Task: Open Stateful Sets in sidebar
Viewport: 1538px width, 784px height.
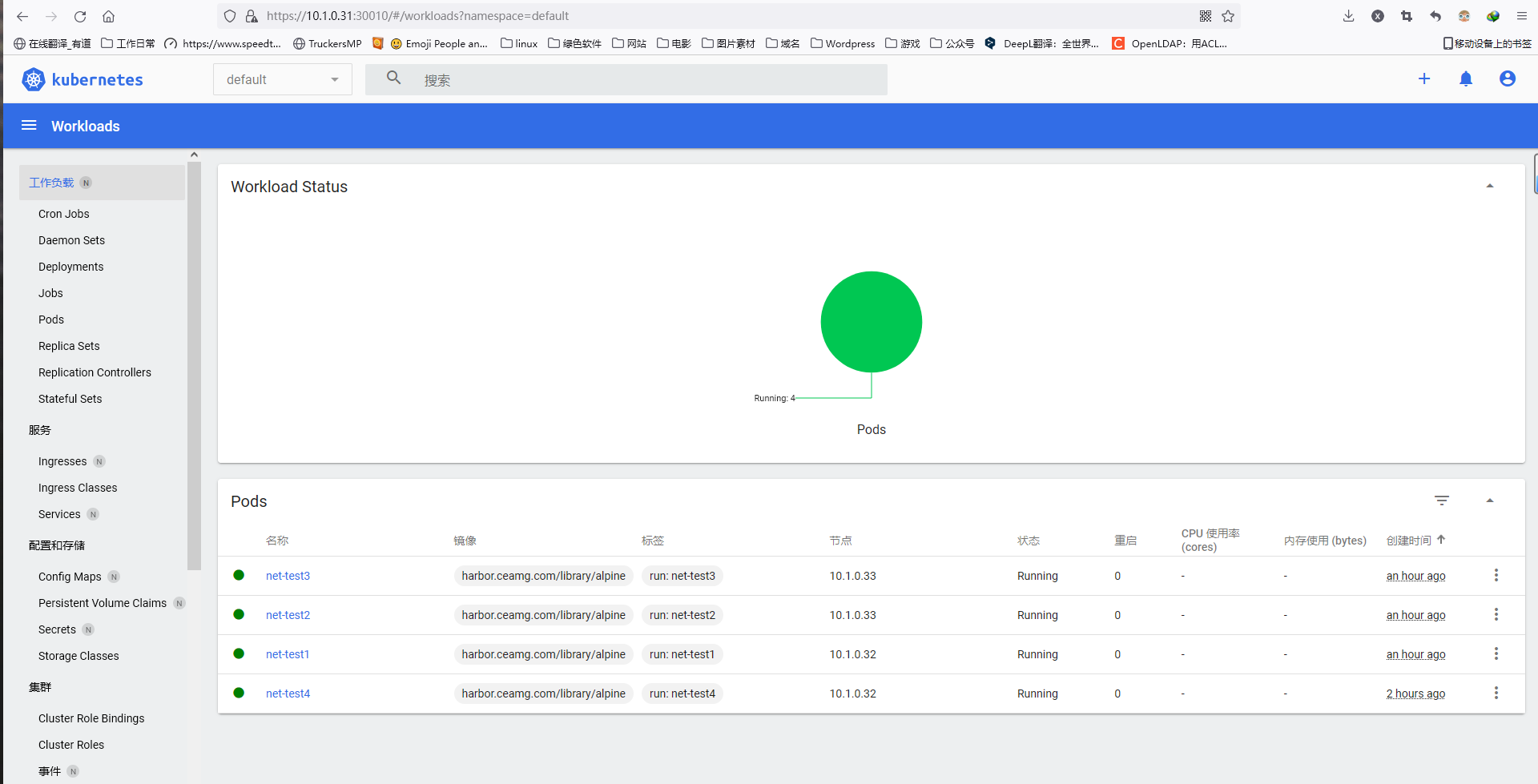Action: click(x=70, y=399)
